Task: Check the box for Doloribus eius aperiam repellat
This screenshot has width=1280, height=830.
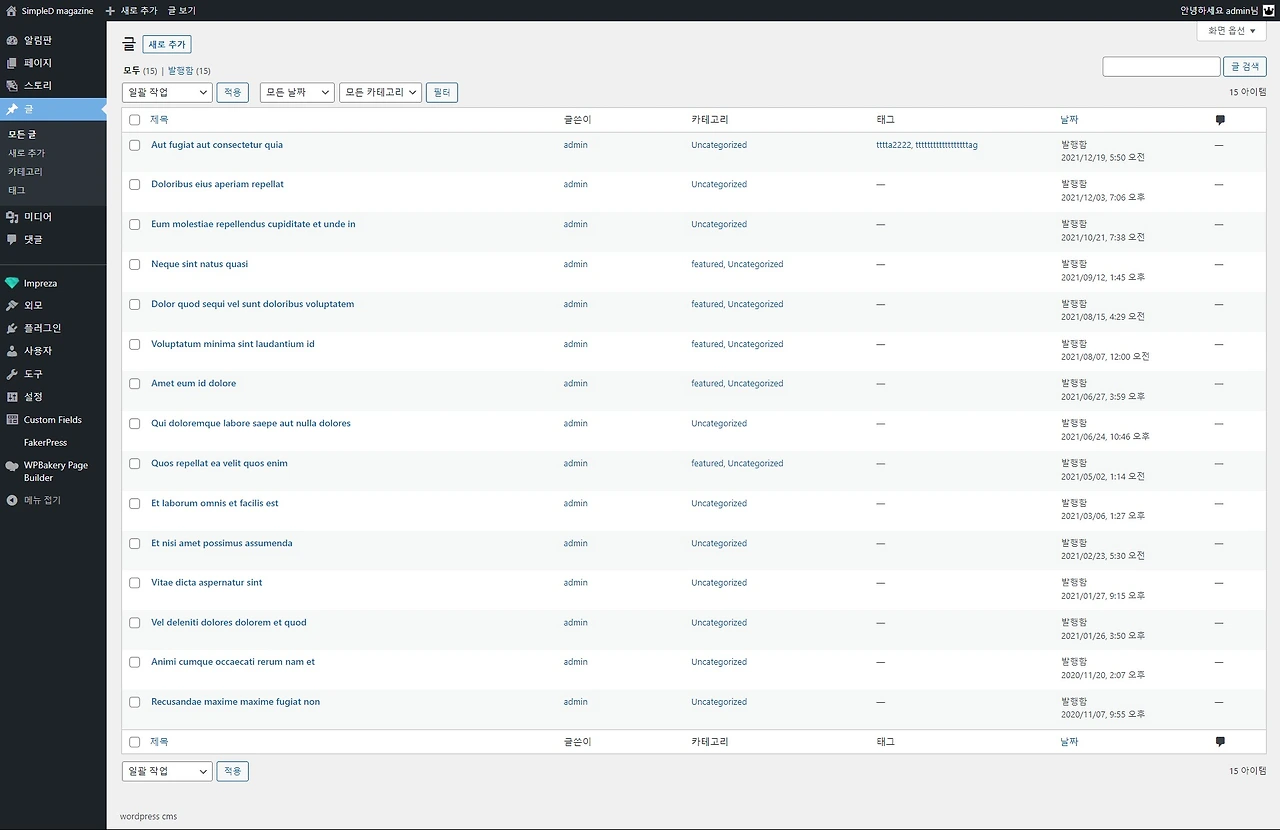Action: pyautogui.click(x=135, y=185)
